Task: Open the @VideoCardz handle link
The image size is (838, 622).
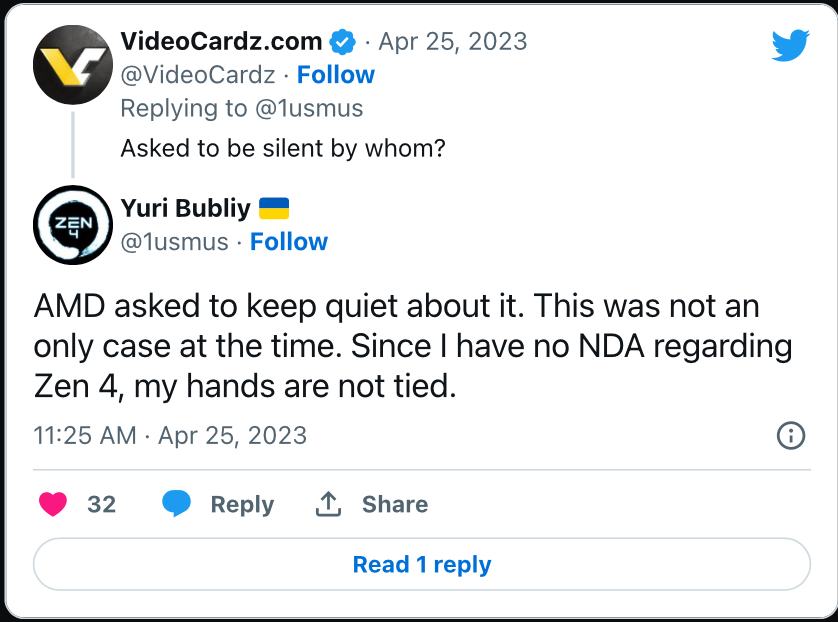Action: pyautogui.click(x=198, y=75)
